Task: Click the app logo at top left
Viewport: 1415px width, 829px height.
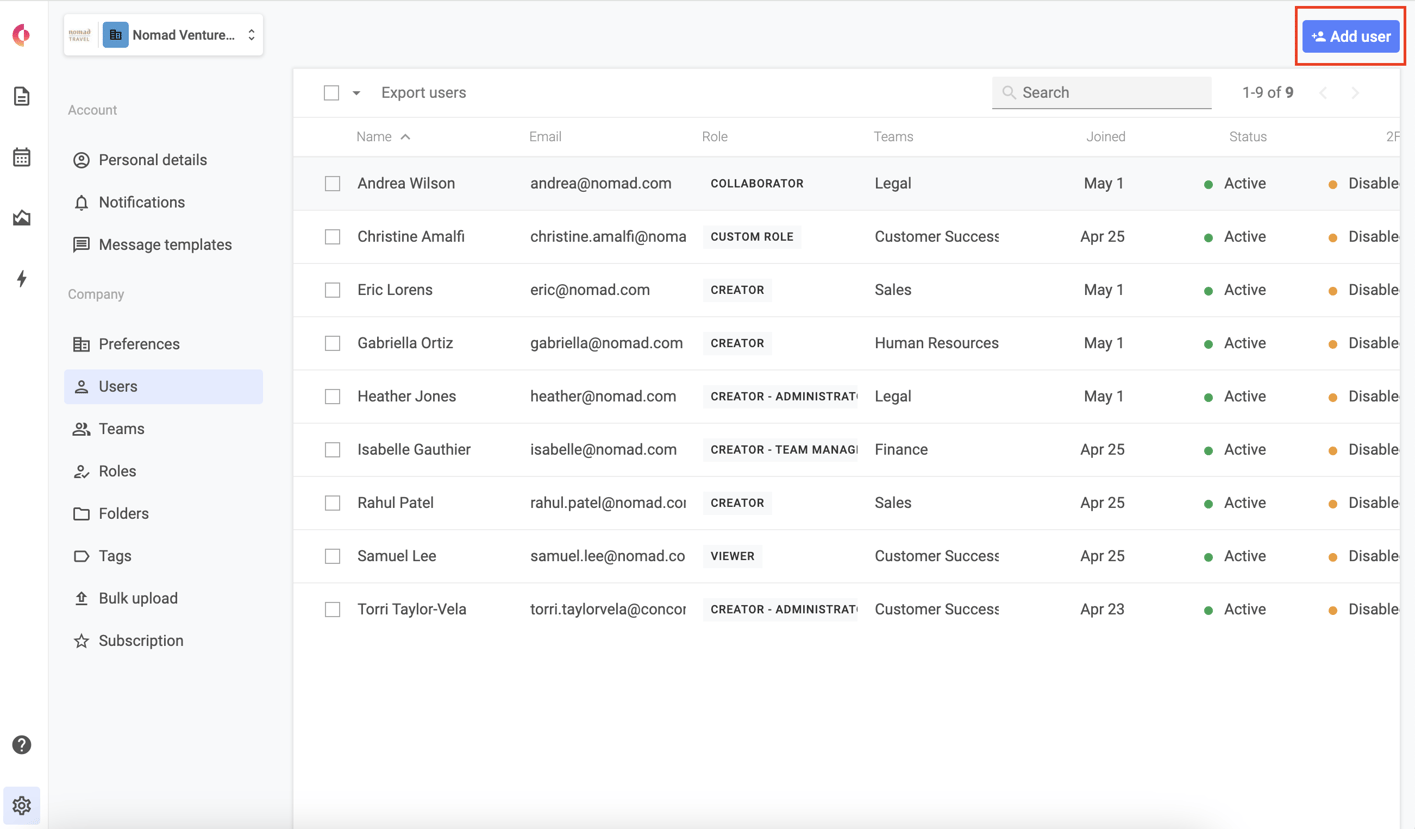Action: pyautogui.click(x=21, y=35)
